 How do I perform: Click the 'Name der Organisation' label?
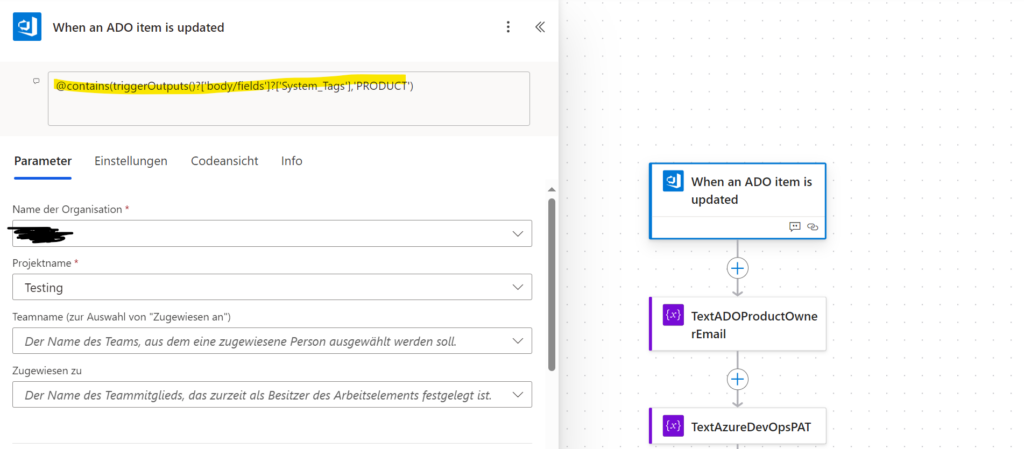click(x=67, y=209)
